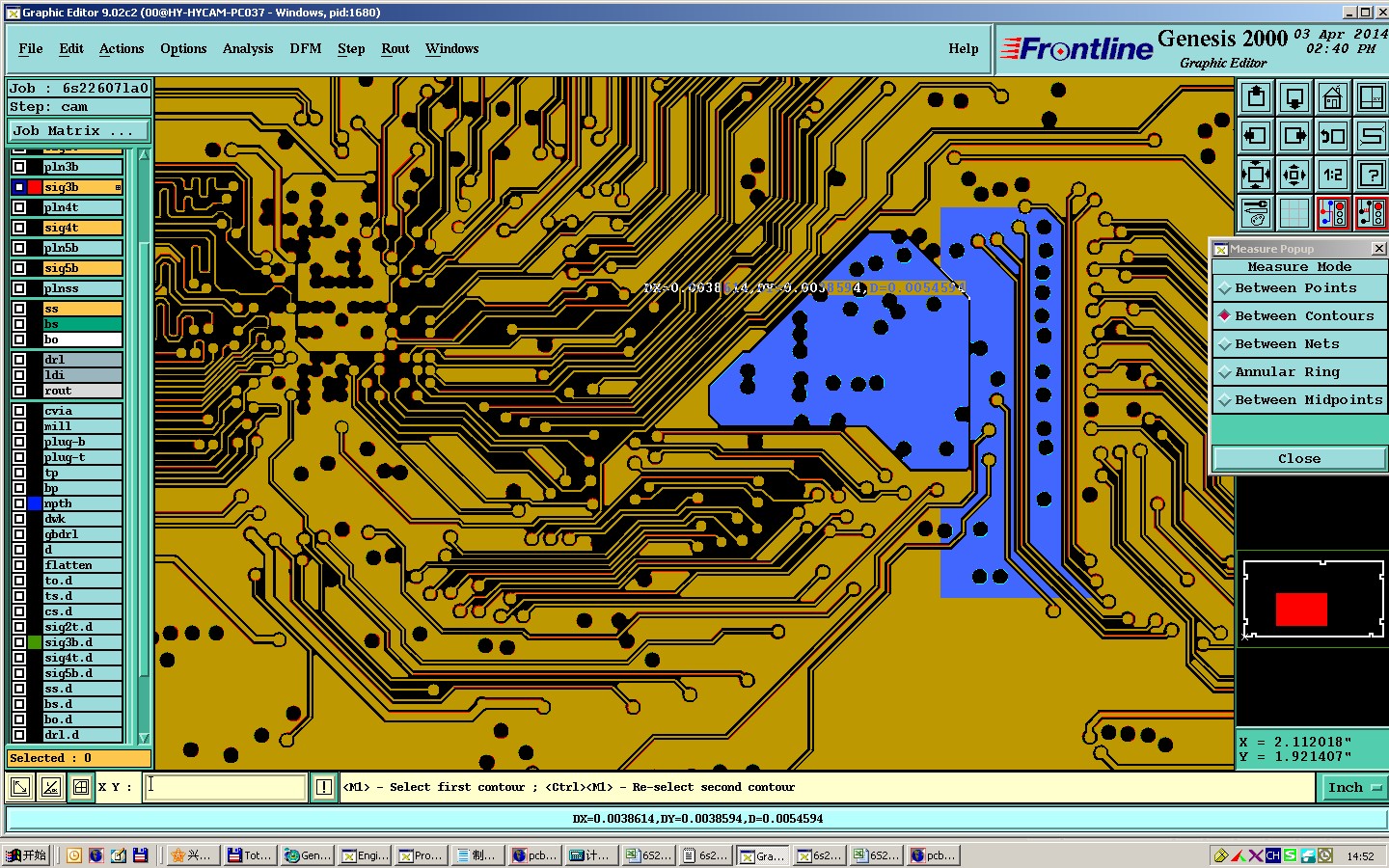The image size is (1389, 868).
Task: Click the green sig3b.d layer color swatch
Action: coord(35,642)
